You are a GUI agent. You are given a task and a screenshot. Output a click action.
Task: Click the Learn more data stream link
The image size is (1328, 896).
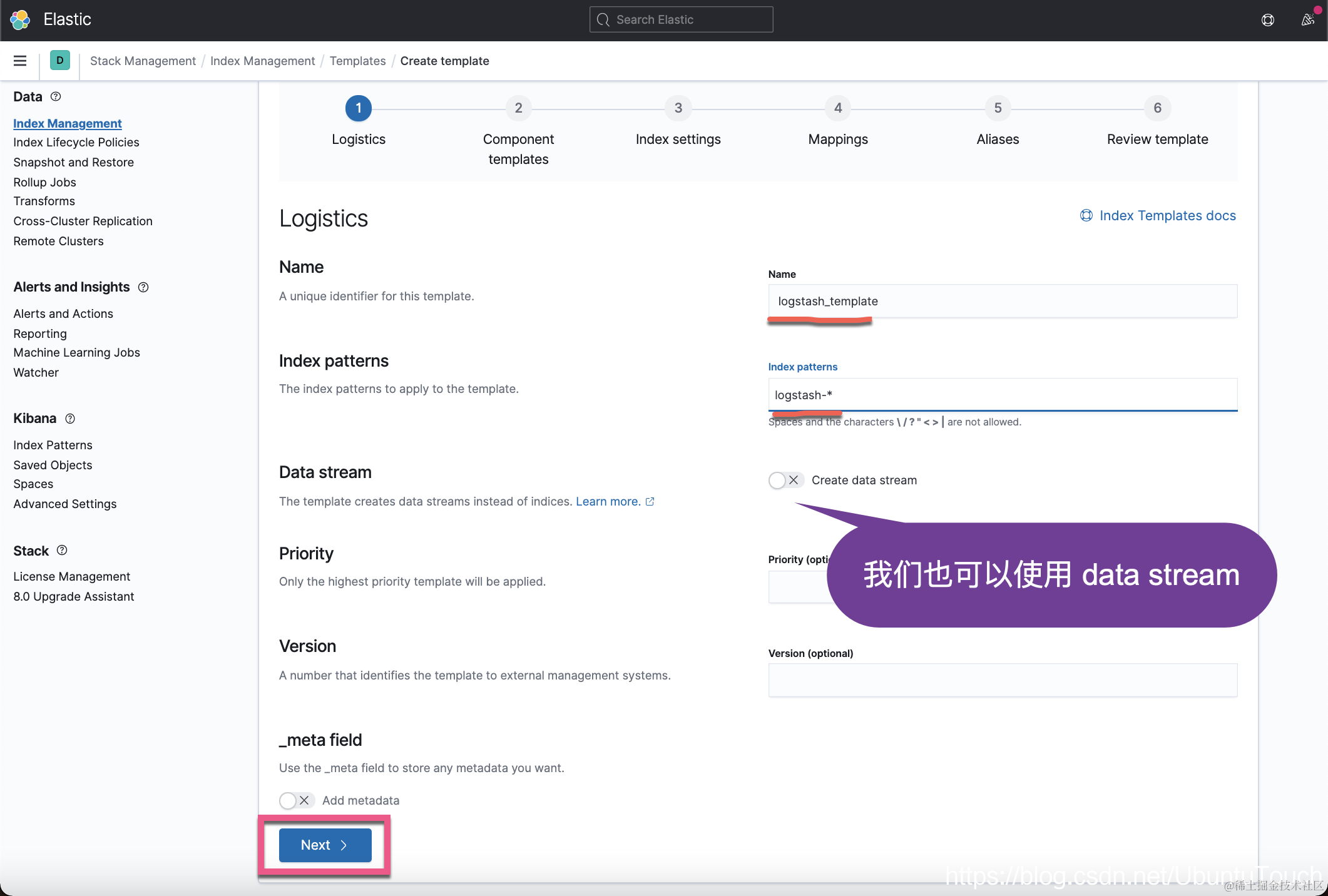click(608, 501)
